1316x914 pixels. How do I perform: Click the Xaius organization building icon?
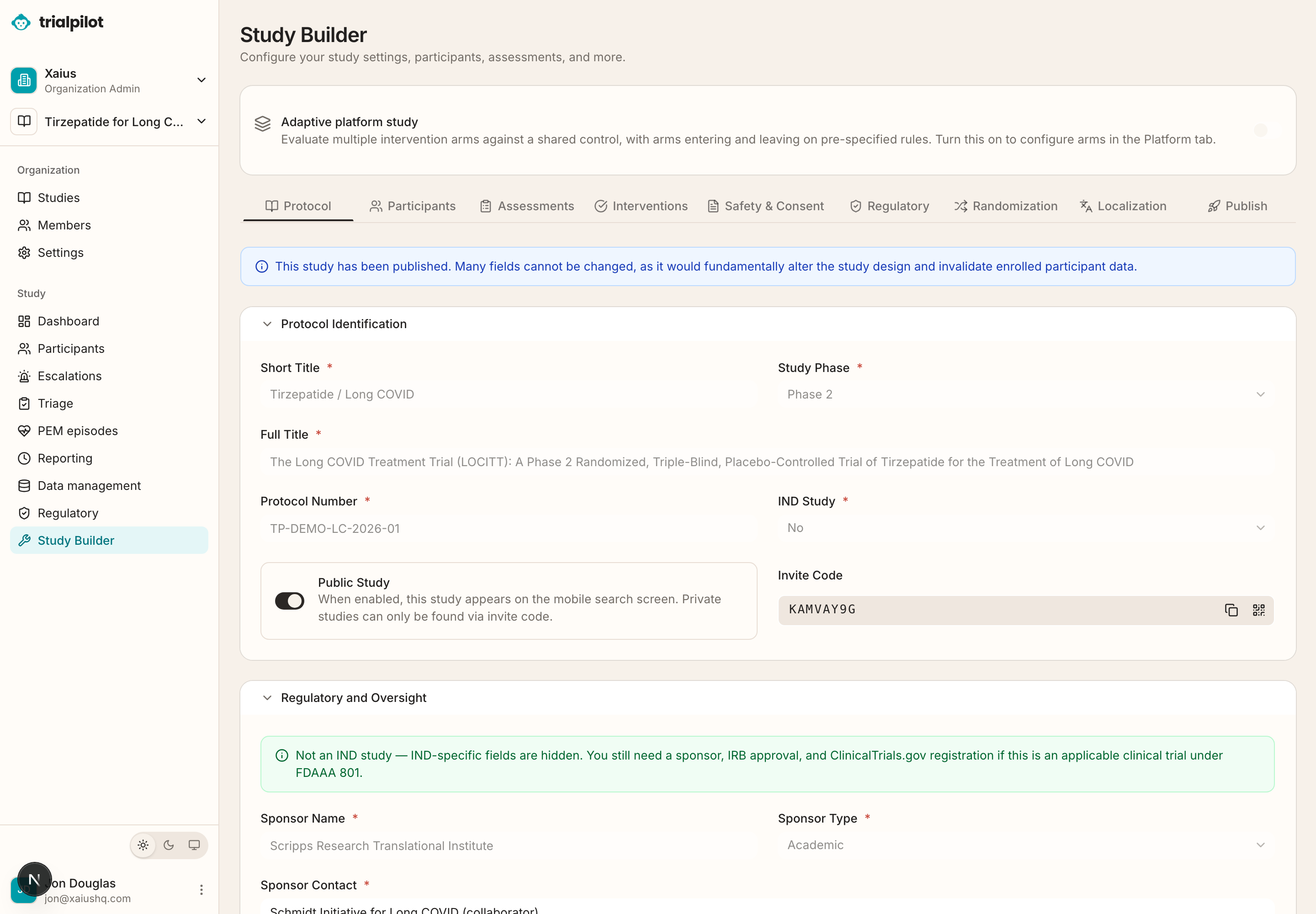click(x=23, y=80)
